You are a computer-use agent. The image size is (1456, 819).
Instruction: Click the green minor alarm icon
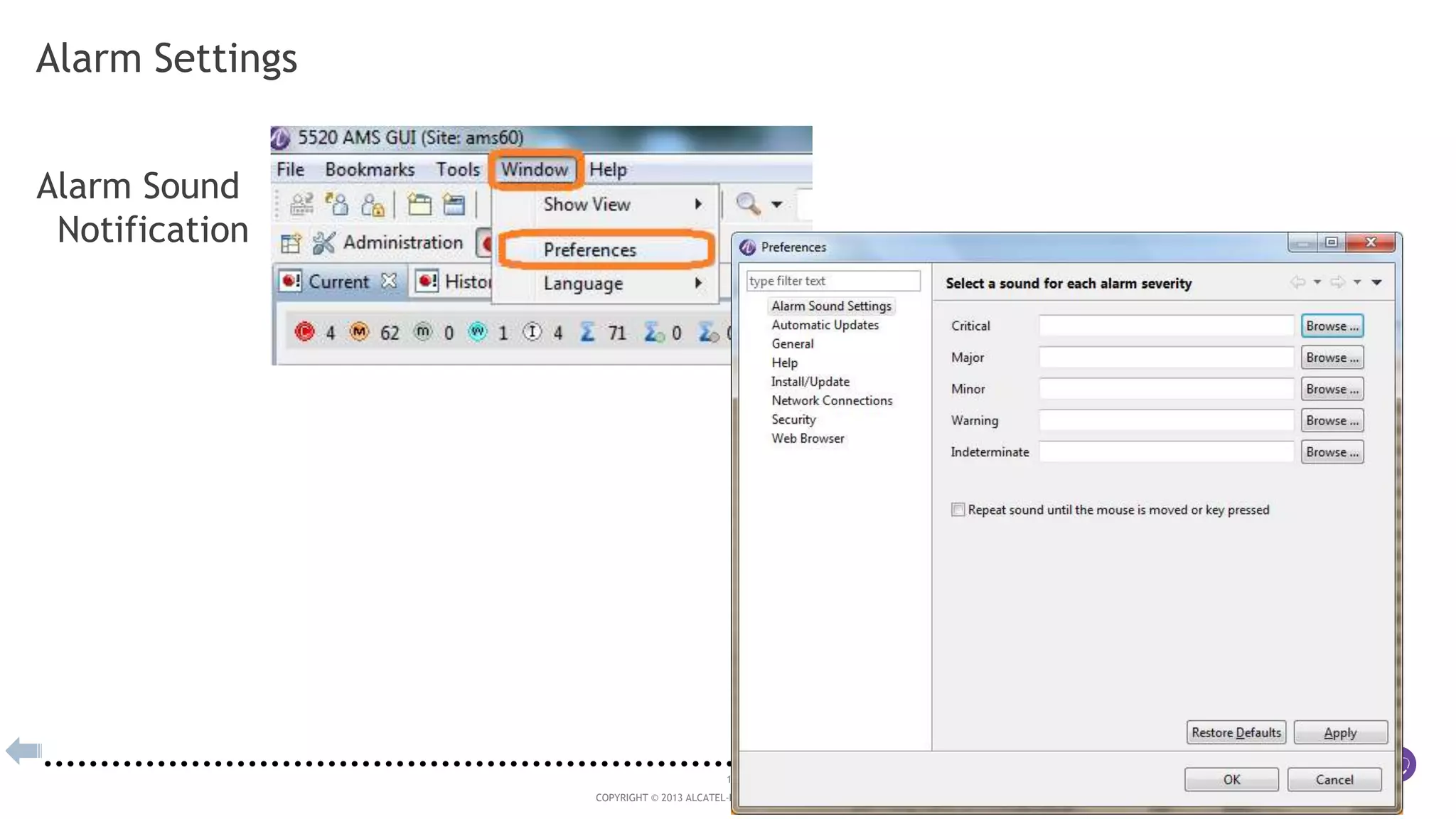pyautogui.click(x=423, y=331)
